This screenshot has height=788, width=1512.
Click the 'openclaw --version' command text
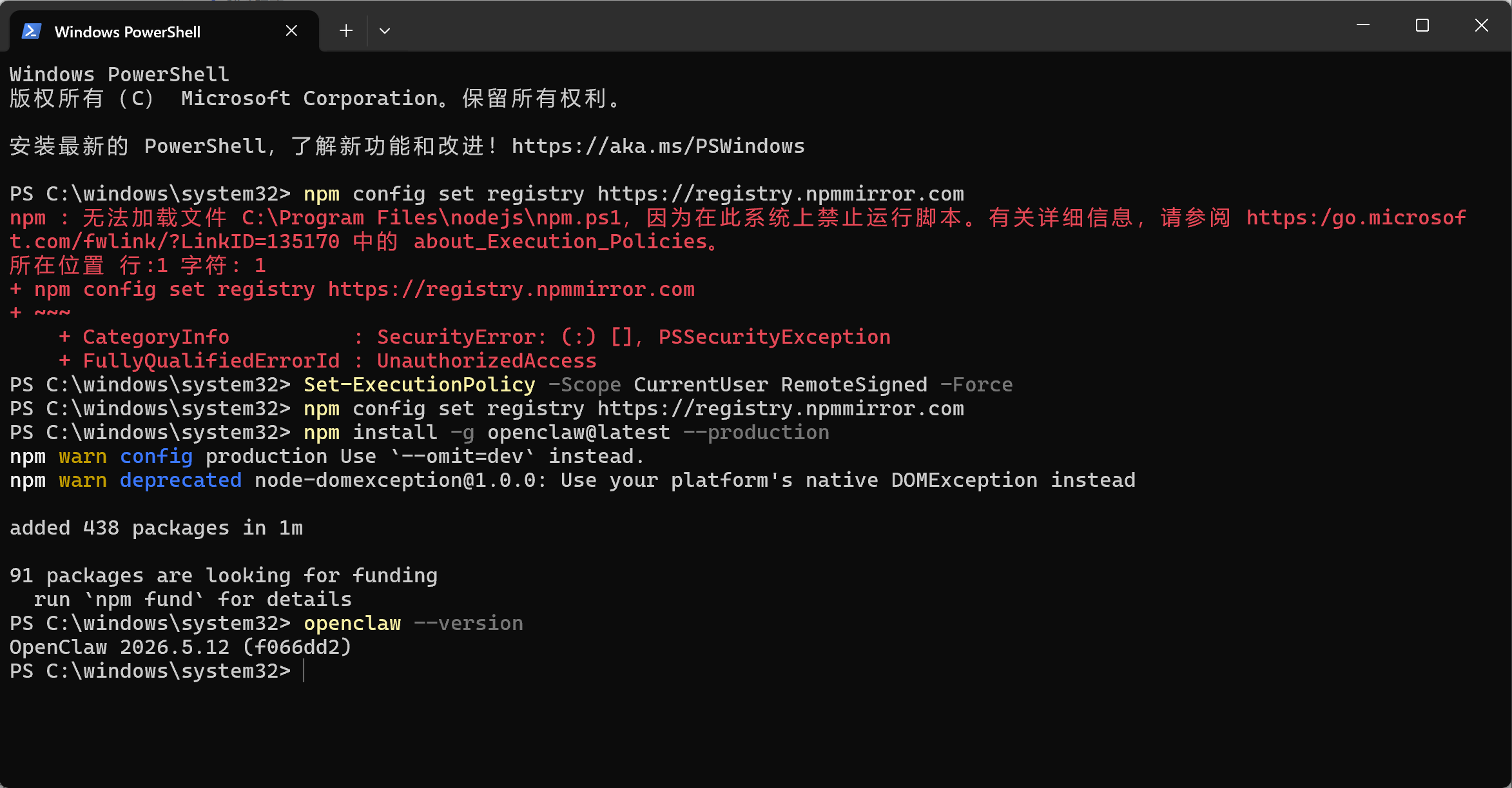pyautogui.click(x=413, y=624)
